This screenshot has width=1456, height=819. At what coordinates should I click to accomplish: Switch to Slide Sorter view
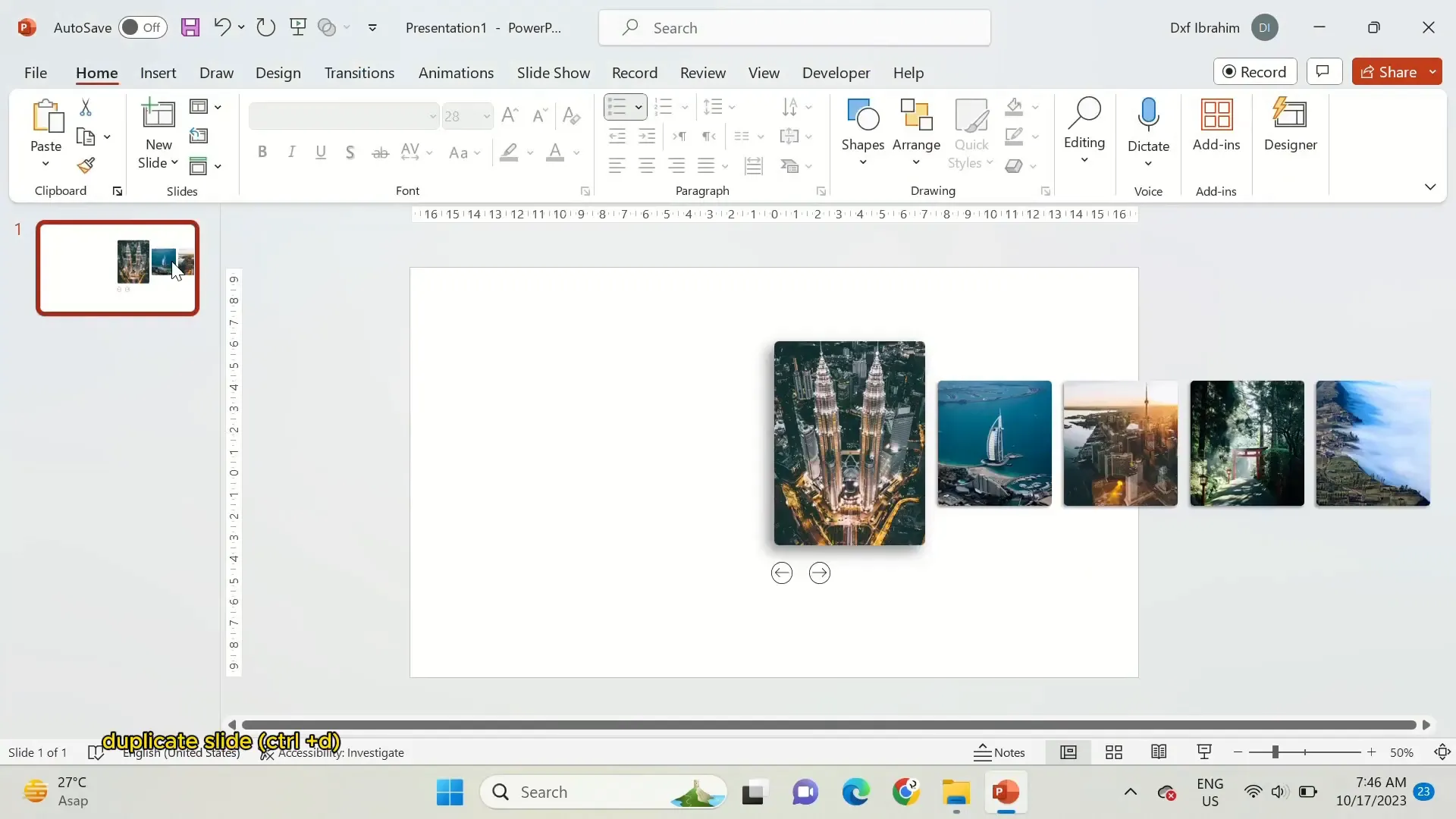pos(1114,752)
